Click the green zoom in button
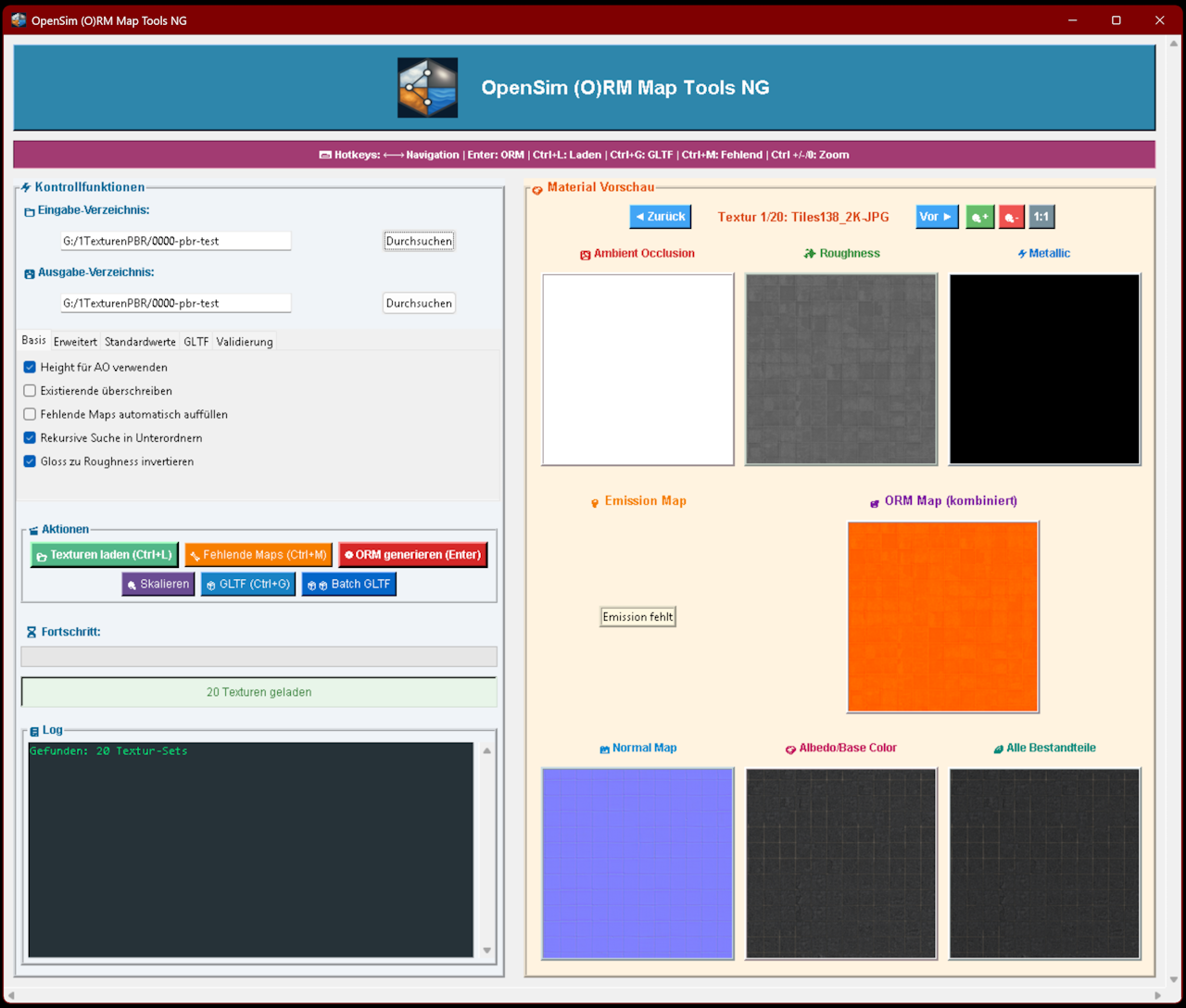1186x1008 pixels. [x=979, y=217]
